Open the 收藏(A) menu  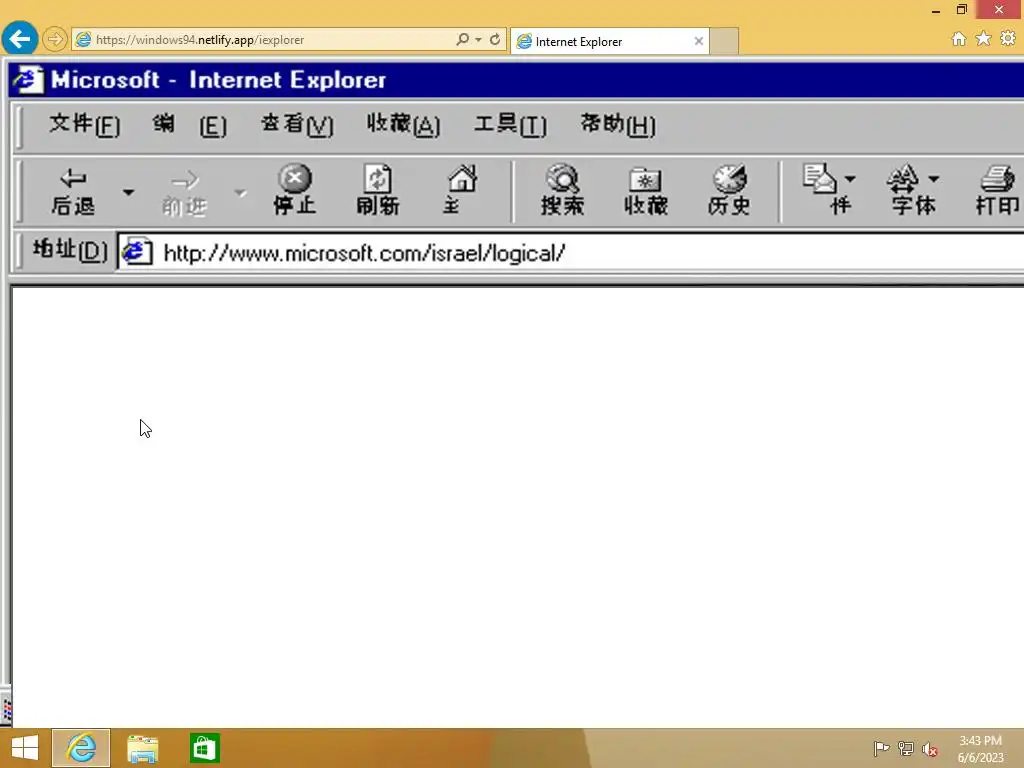tap(403, 124)
